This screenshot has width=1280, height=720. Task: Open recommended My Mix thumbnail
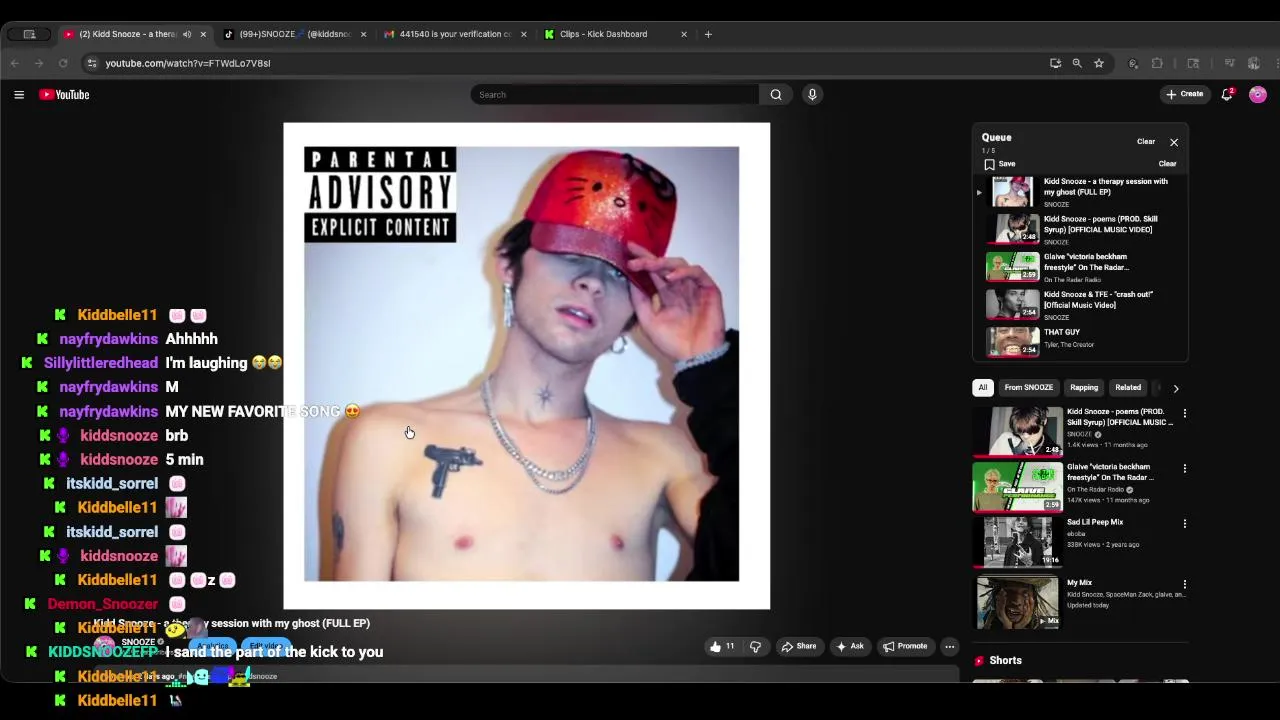(x=1017, y=602)
